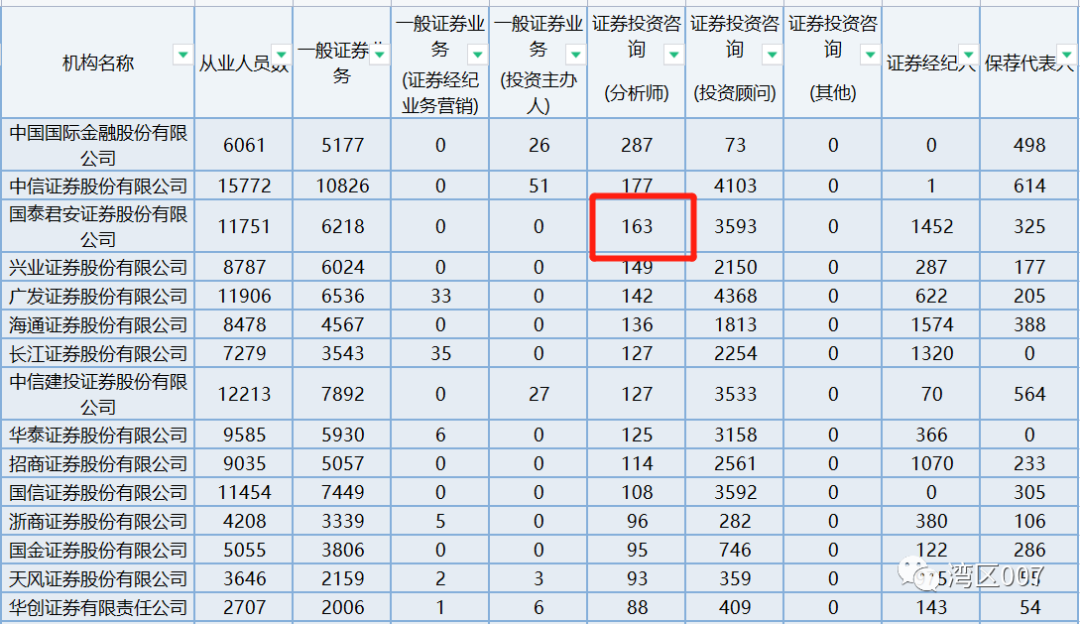Click the 4368 investment advisor cell
This screenshot has height=624, width=1080.
click(x=735, y=295)
